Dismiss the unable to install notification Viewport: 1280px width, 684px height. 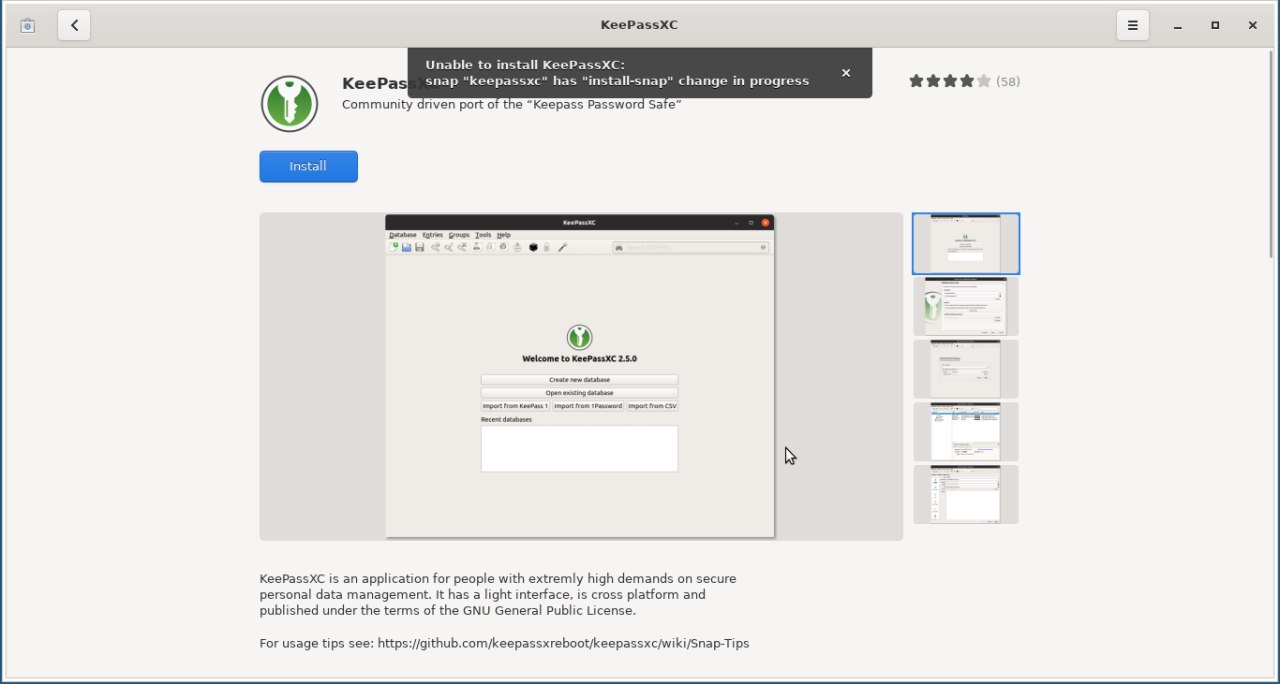[x=846, y=73]
